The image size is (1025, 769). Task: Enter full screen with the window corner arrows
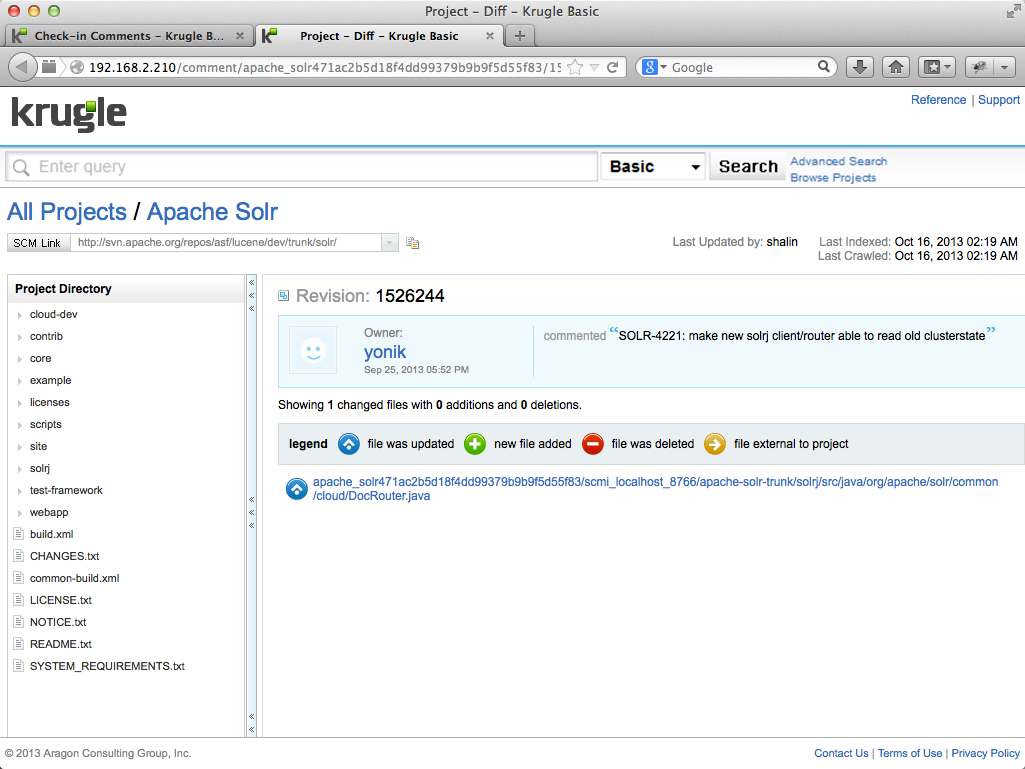tap(1013, 11)
